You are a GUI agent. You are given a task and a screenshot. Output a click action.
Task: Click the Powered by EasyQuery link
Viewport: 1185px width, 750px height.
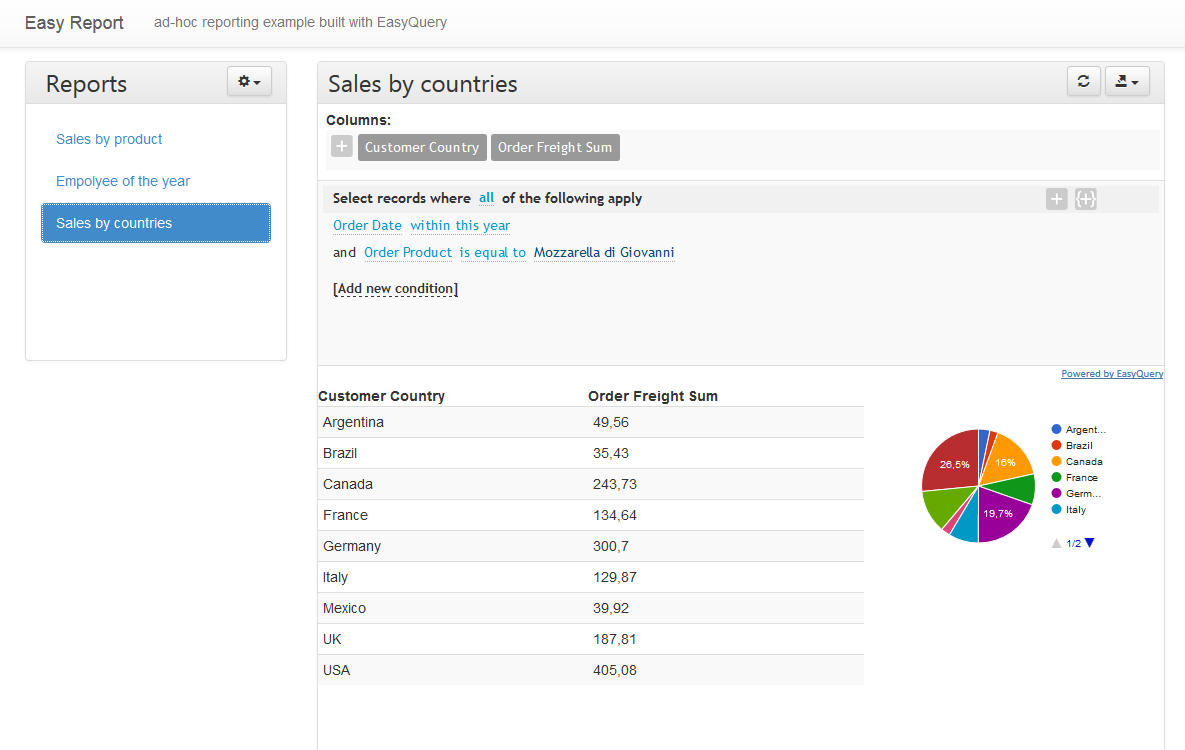point(1112,373)
